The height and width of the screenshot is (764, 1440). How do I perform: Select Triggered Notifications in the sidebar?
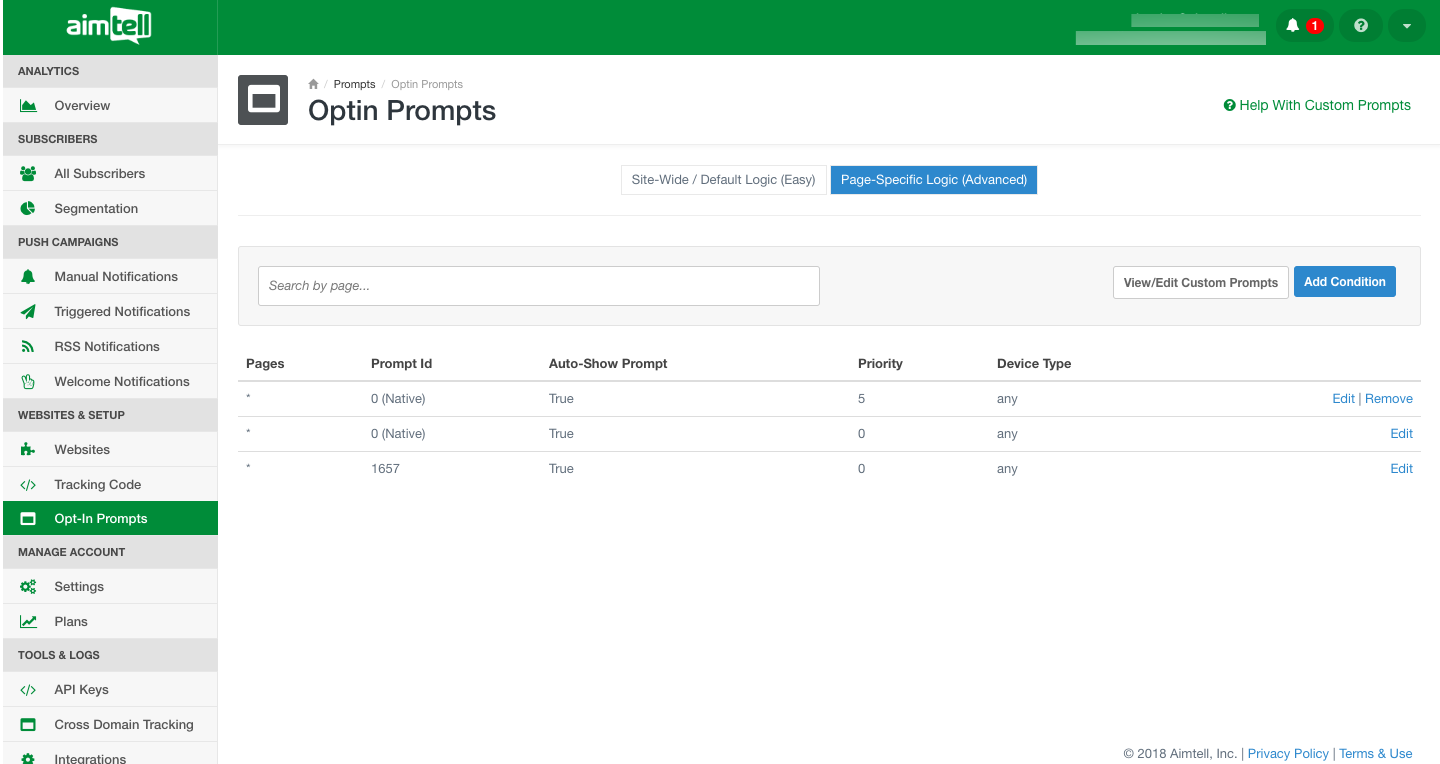coord(122,312)
